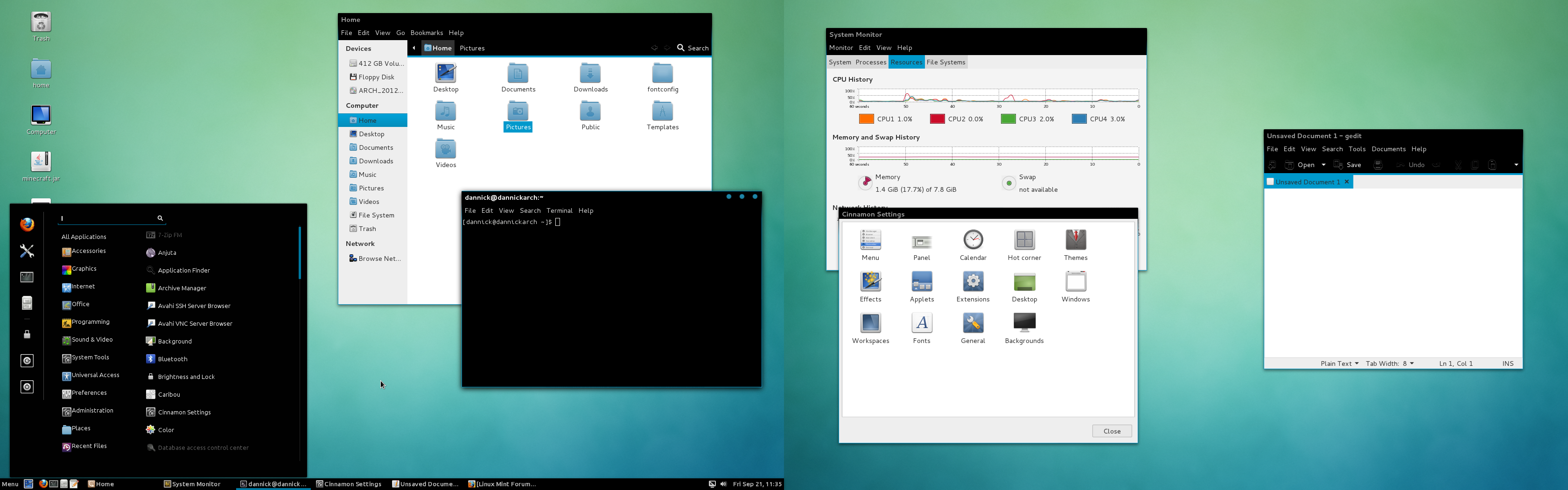This screenshot has width=1568, height=490.
Task: Click the paste icon in gedit toolbar
Action: 1492,165
